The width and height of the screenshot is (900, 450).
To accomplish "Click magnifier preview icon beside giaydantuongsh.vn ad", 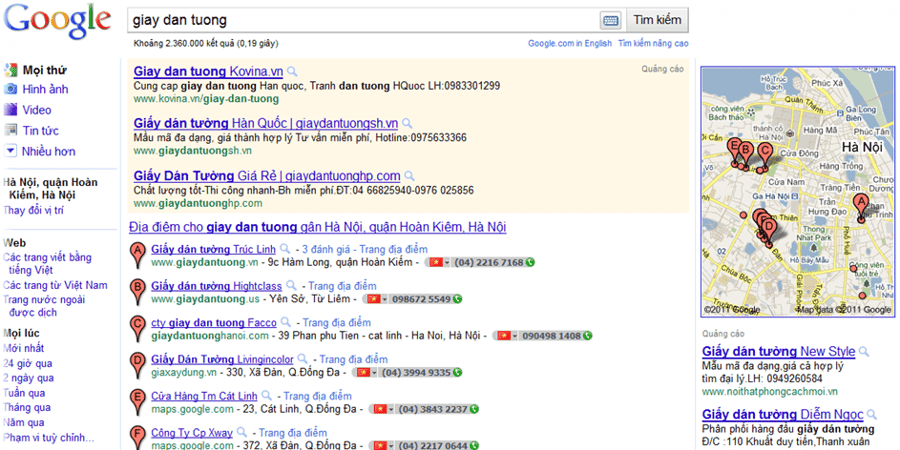I will (x=407, y=123).
